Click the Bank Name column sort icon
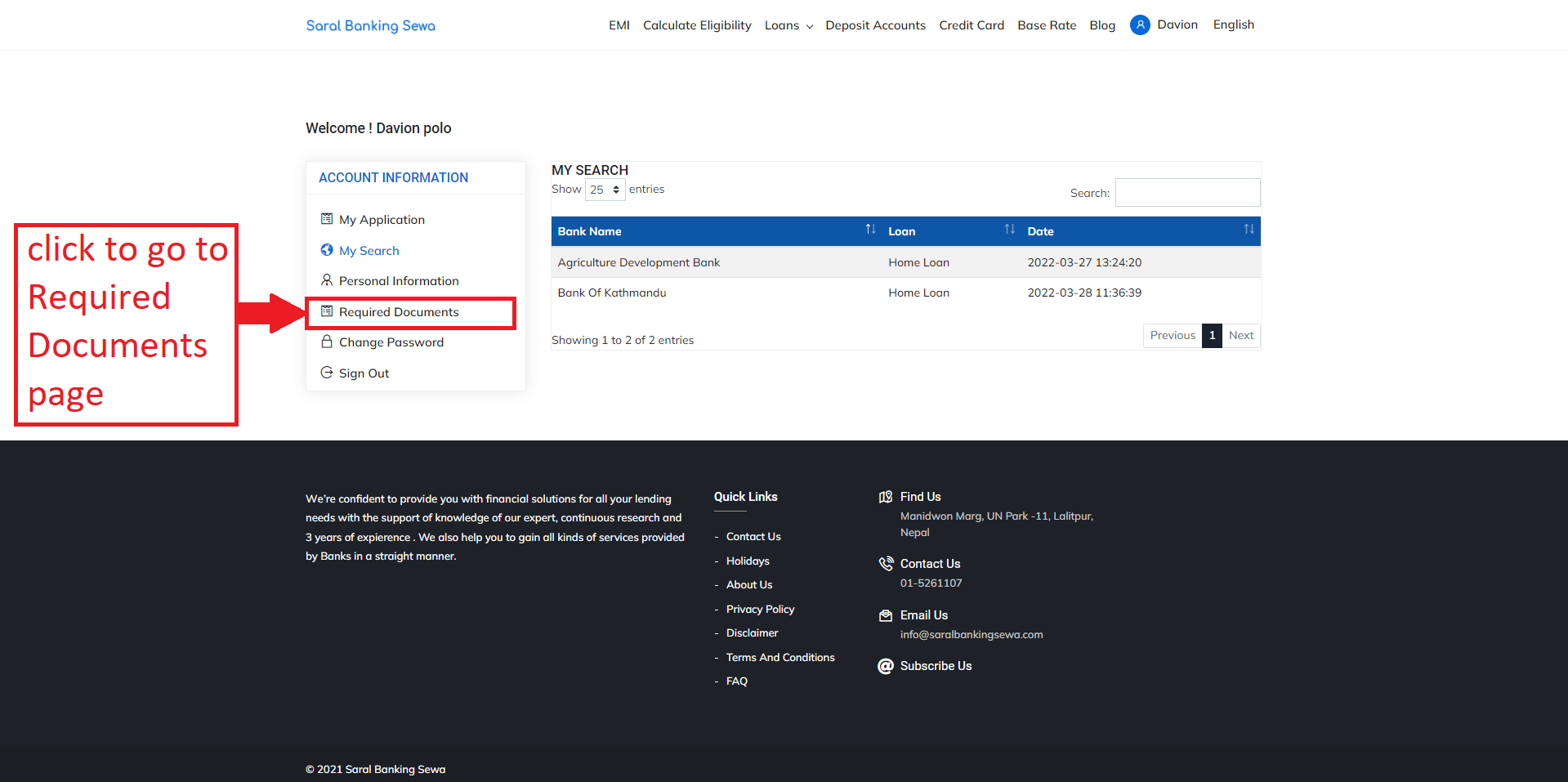This screenshot has width=1568, height=782. 870,230
